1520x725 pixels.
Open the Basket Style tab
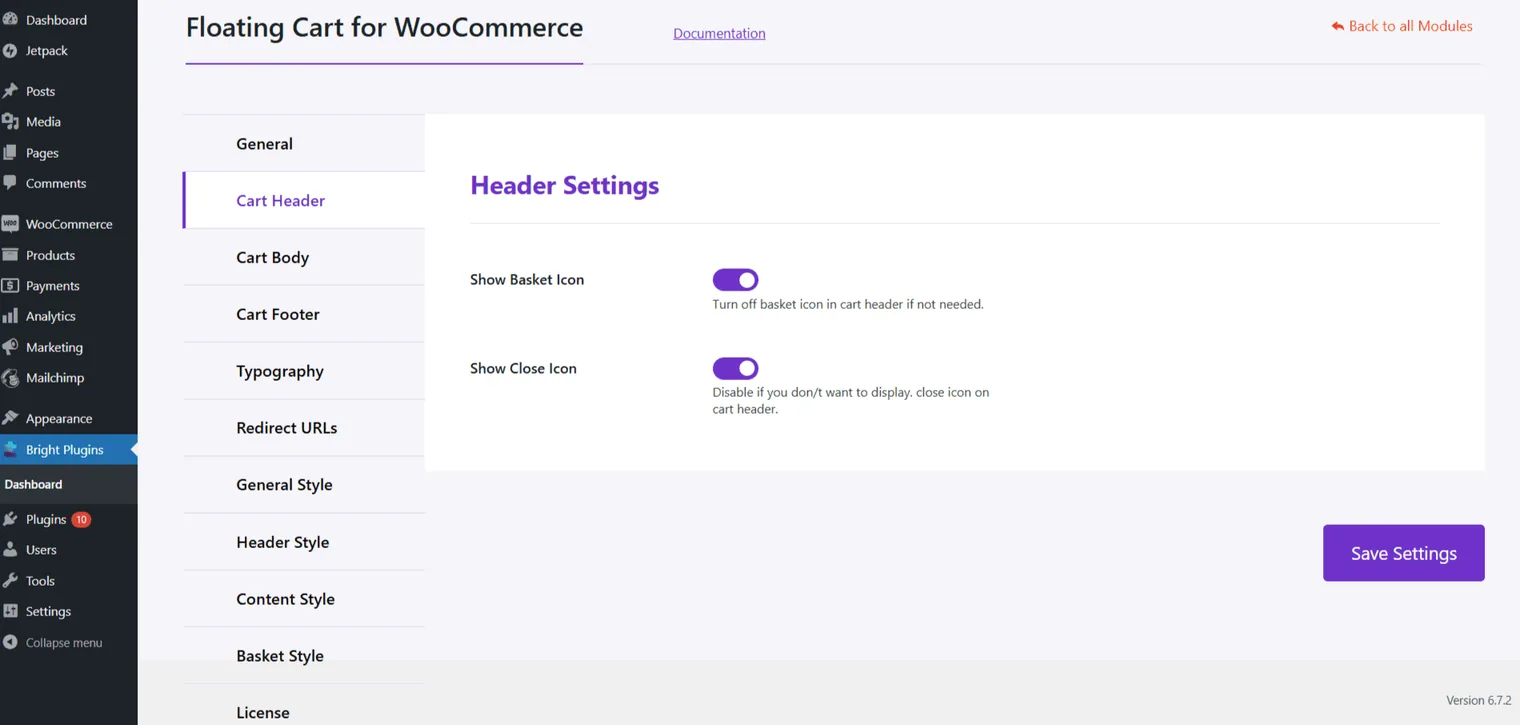304,656
